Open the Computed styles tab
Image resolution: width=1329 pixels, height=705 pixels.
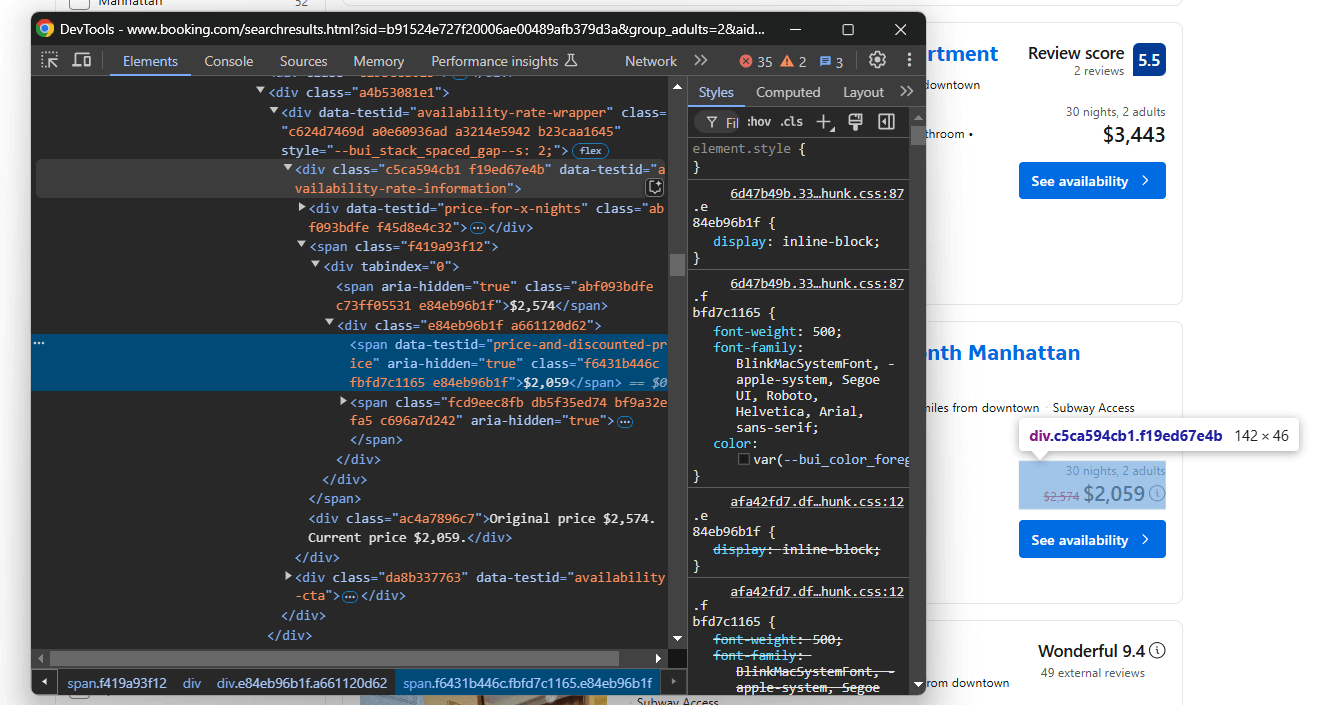click(788, 92)
